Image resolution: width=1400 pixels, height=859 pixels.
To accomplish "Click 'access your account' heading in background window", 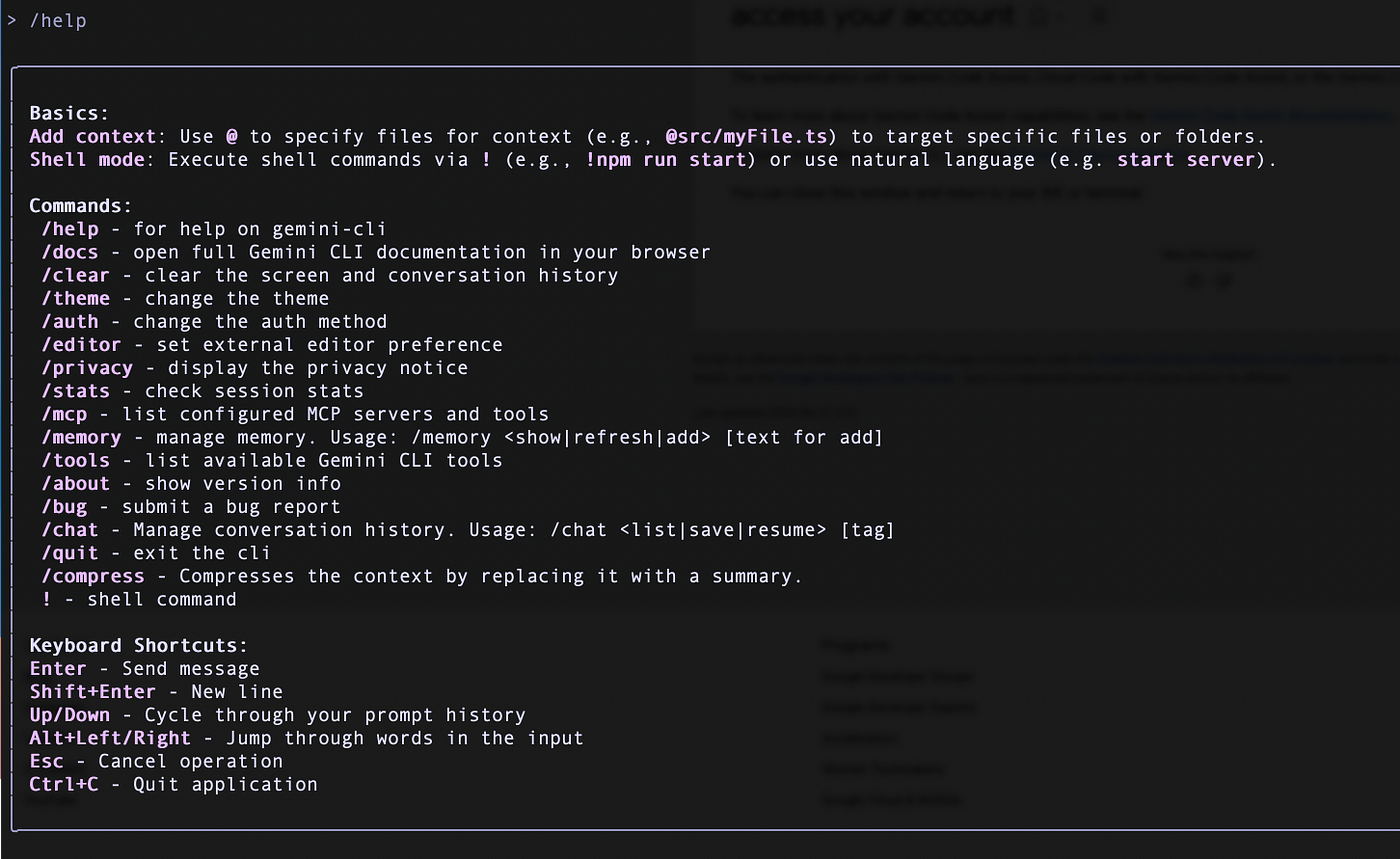I will [x=875, y=16].
